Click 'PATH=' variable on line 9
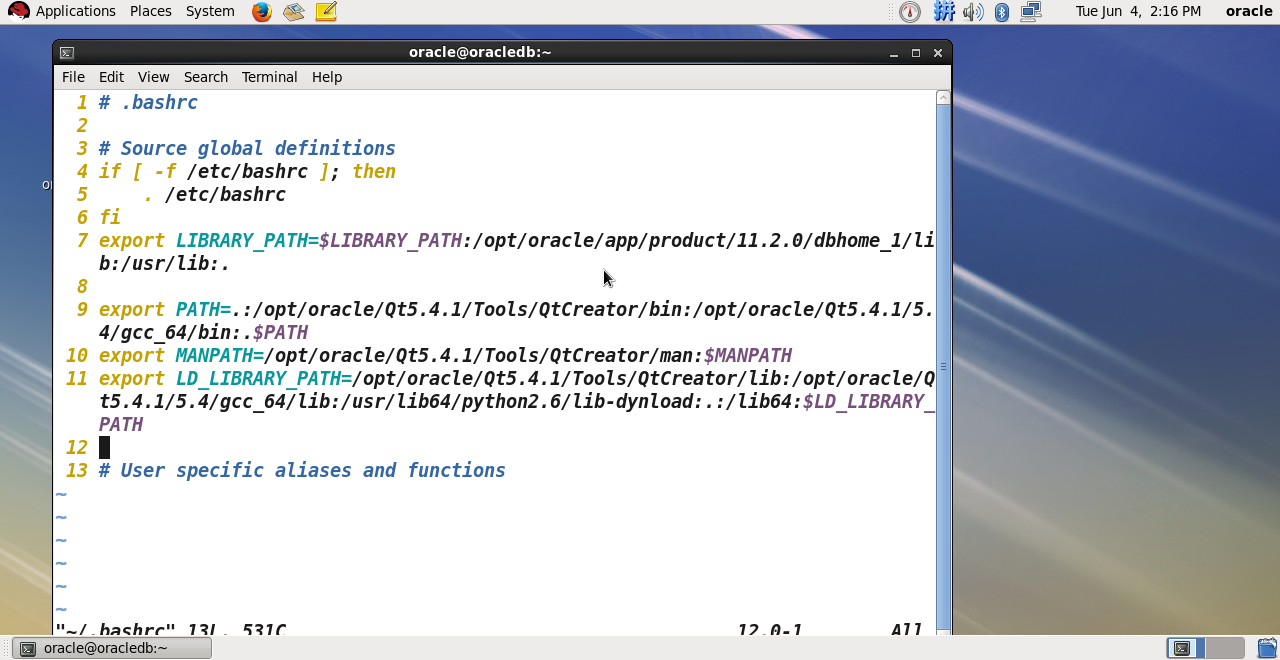Image resolution: width=1280 pixels, height=660 pixels. click(x=203, y=309)
